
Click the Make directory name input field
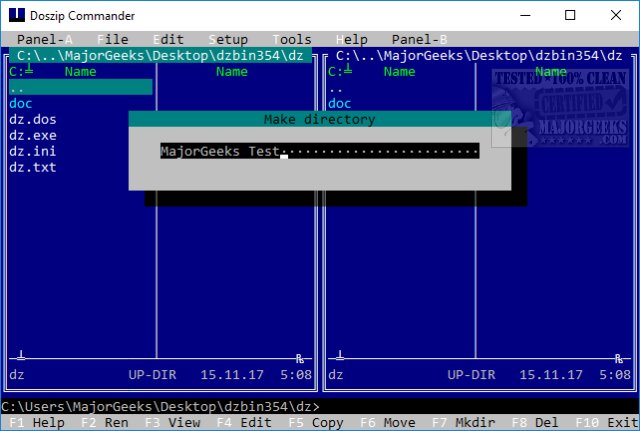(x=320, y=151)
